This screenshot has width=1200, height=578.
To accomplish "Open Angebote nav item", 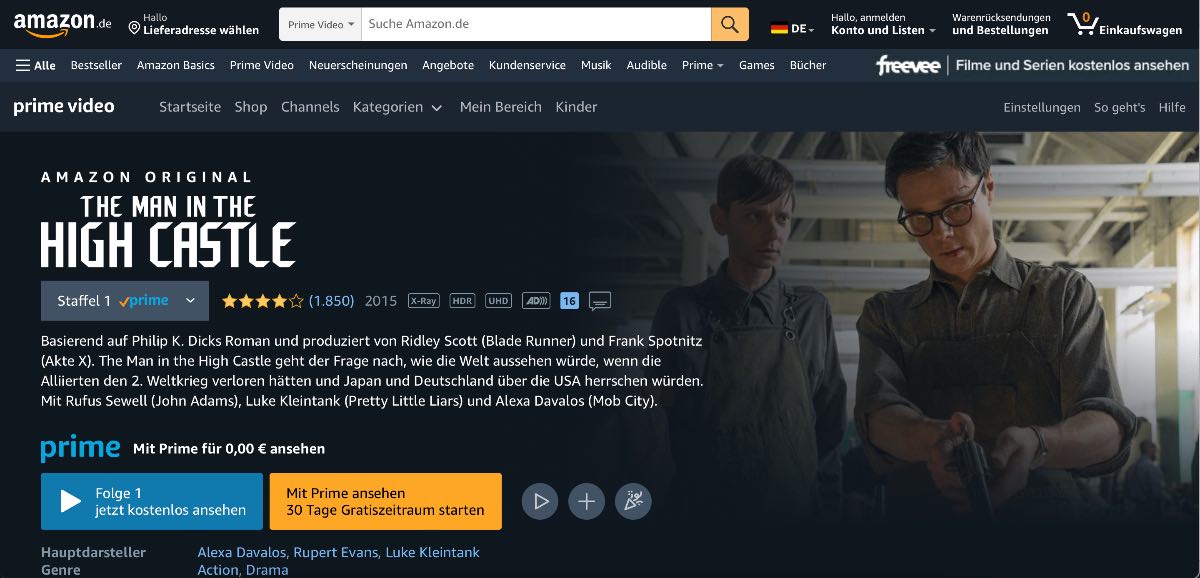I will [448, 65].
